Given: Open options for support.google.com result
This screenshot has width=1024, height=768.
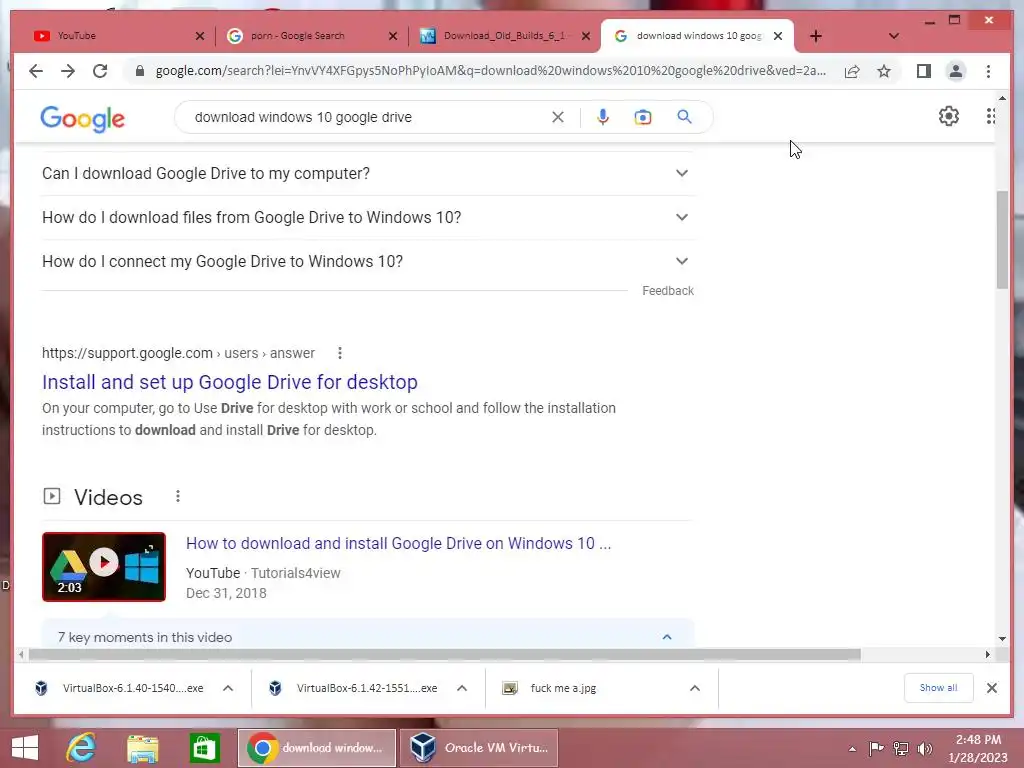Looking at the screenshot, I should point(340,353).
